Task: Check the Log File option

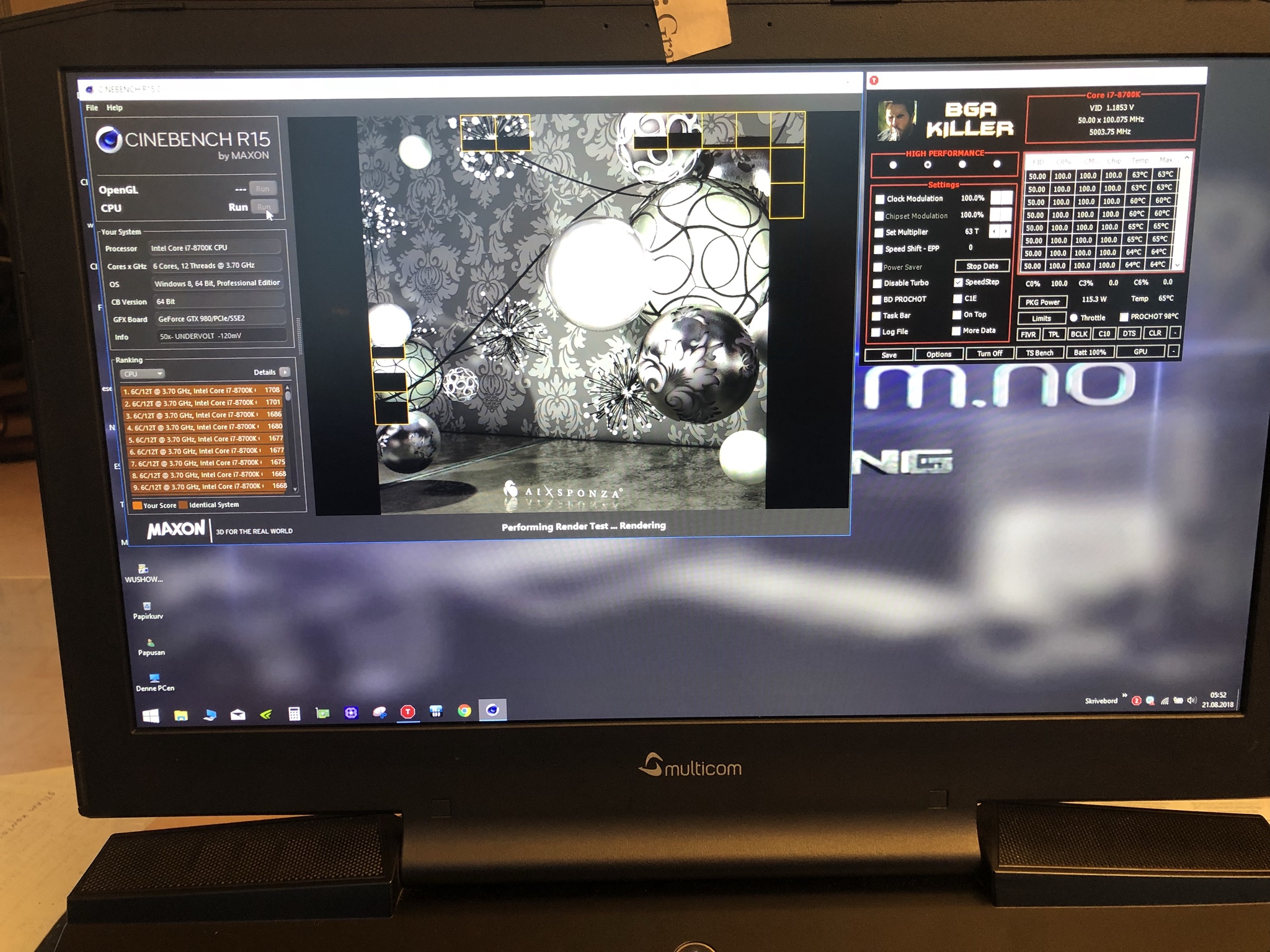Action: pos(876,332)
